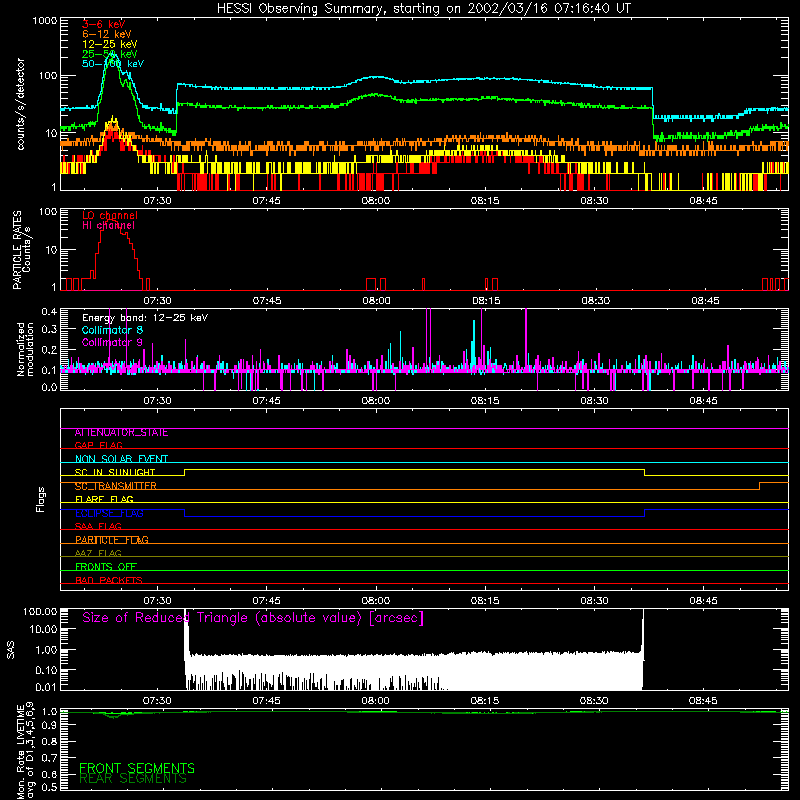Click the '07:45' tick under the counts panel

(266, 201)
